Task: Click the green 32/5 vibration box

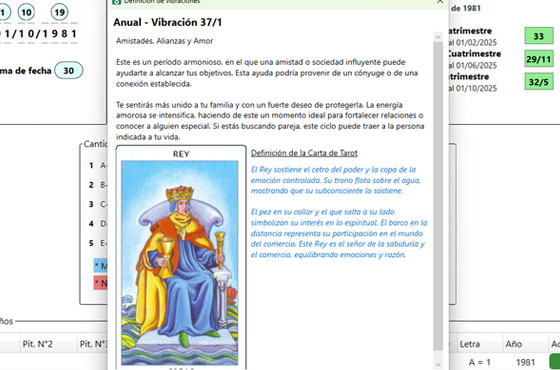Action: (x=539, y=81)
